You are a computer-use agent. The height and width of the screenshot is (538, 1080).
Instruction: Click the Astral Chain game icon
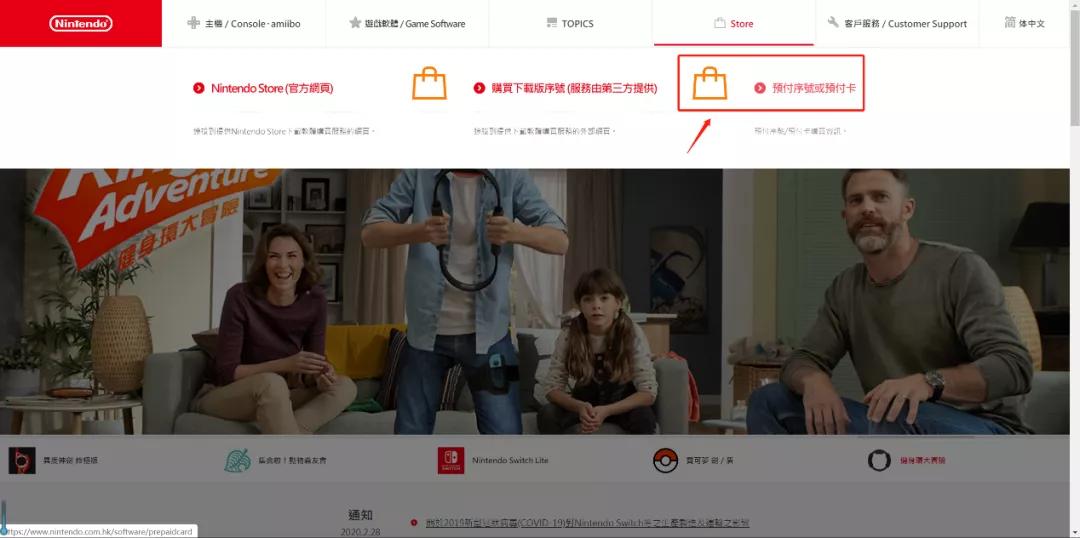click(22, 460)
